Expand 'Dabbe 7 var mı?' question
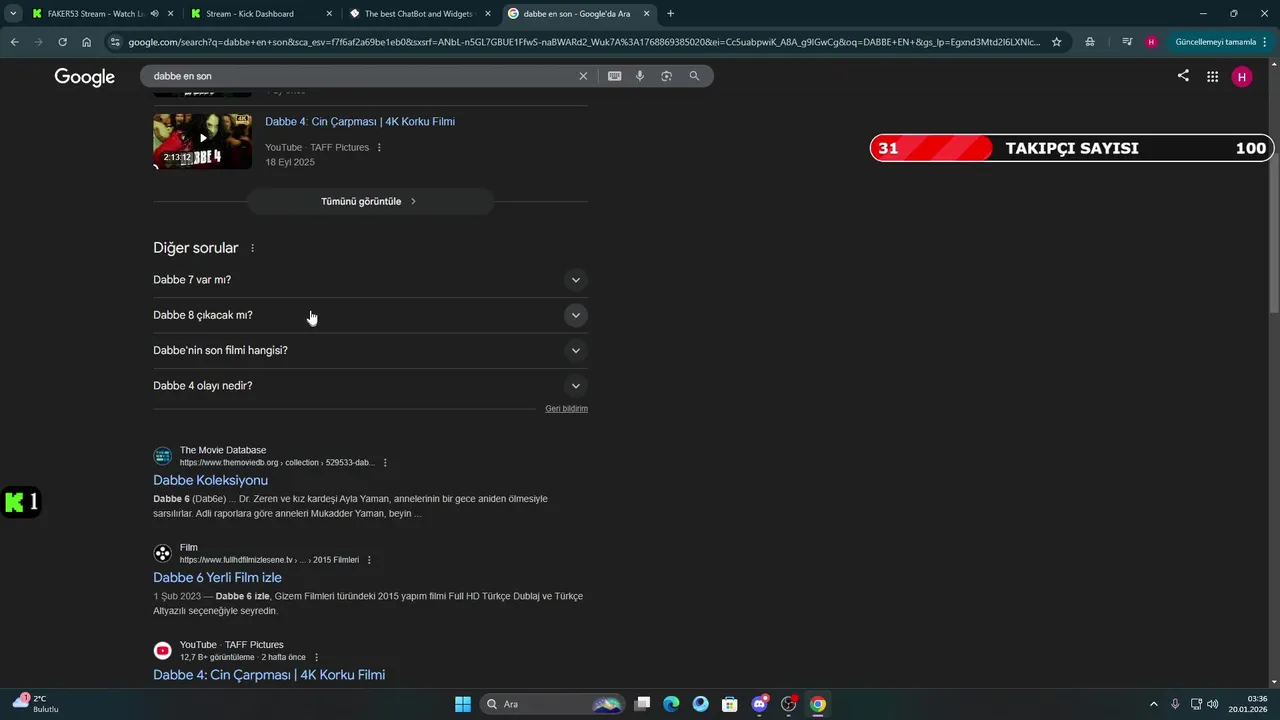The width and height of the screenshot is (1280, 720). click(x=370, y=280)
